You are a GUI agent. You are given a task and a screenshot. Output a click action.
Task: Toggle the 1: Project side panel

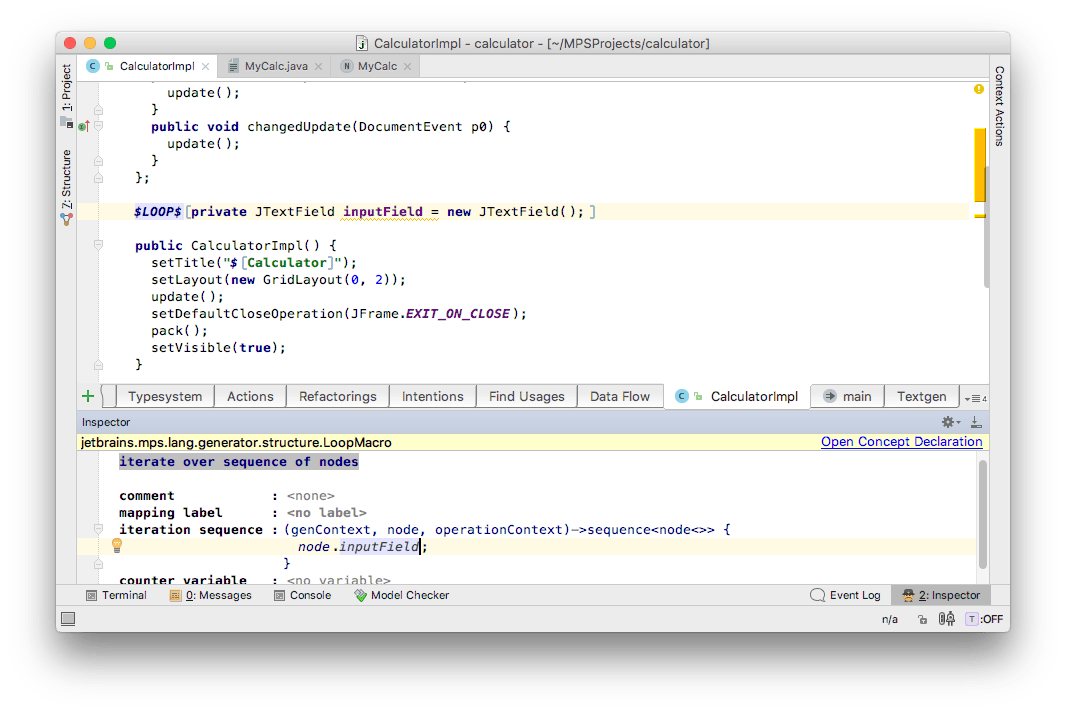pyautogui.click(x=67, y=90)
